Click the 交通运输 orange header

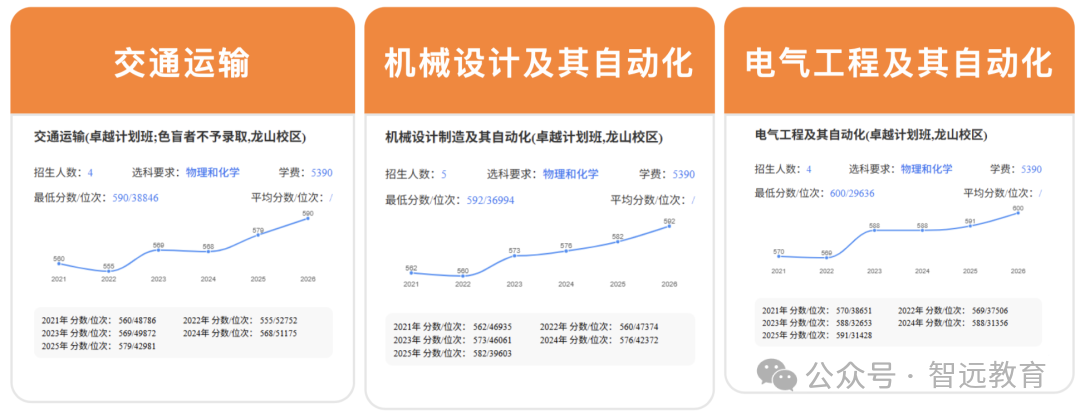pos(183,61)
